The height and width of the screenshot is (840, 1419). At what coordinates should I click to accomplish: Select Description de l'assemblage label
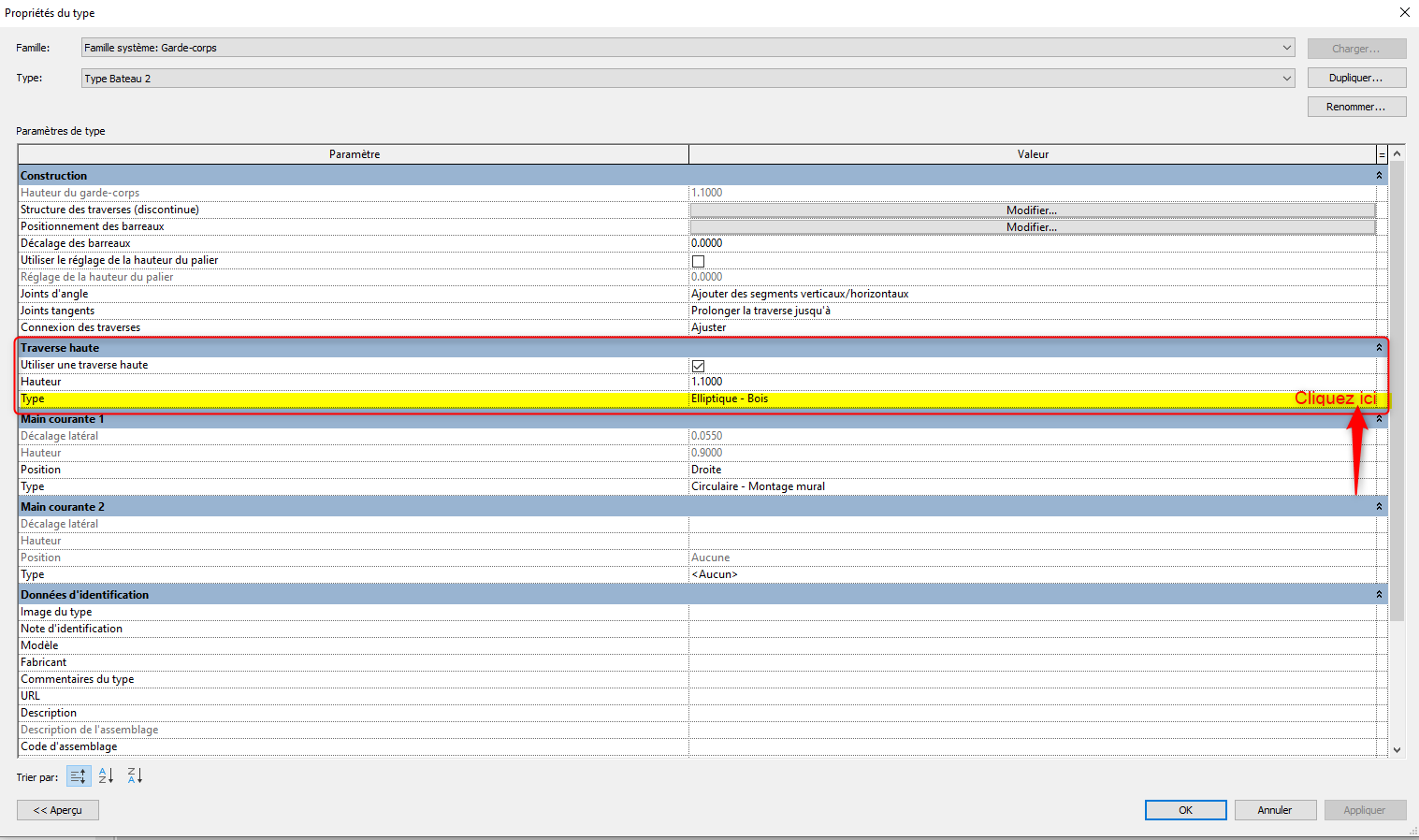[90, 730]
